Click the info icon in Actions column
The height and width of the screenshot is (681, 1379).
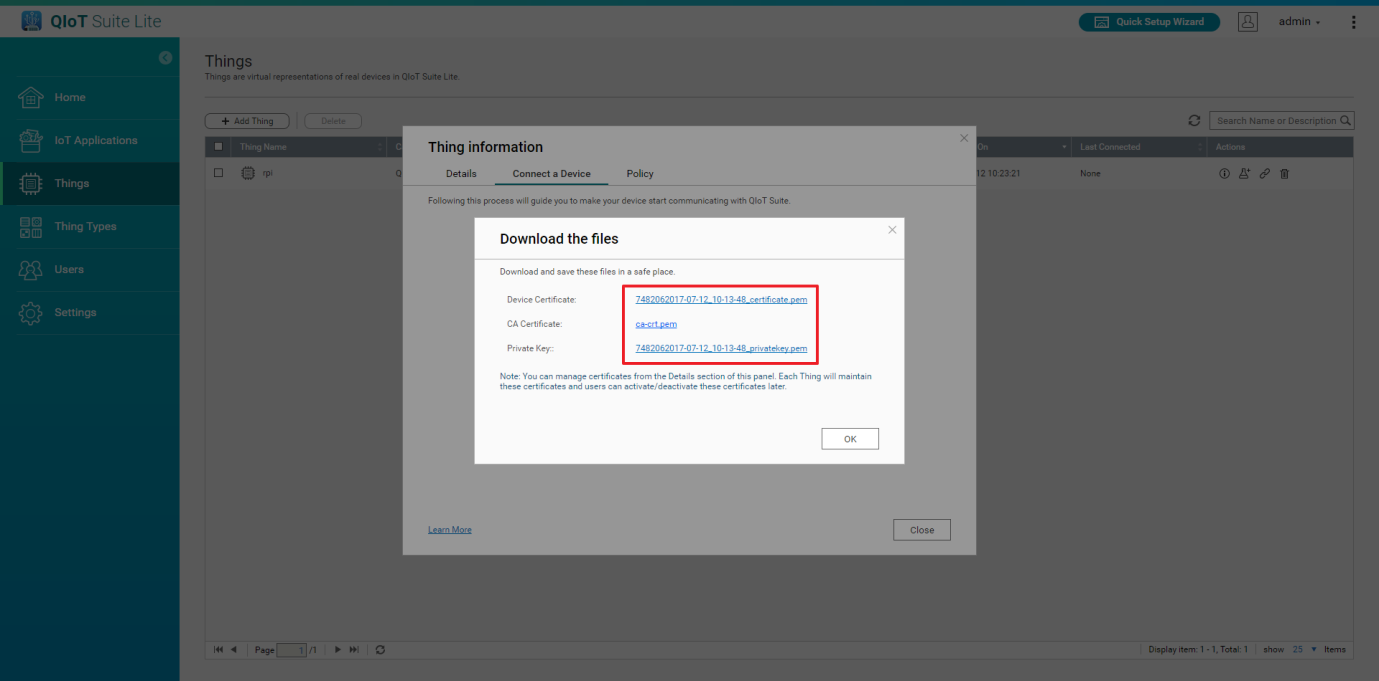point(1224,174)
